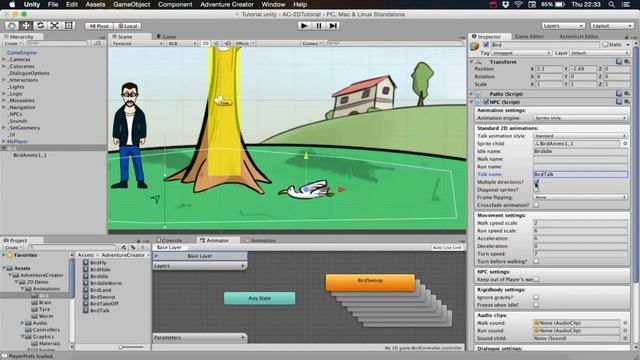Viewport: 640px width, 360px height.
Task: Collapse the Transform component
Action: tap(472, 62)
